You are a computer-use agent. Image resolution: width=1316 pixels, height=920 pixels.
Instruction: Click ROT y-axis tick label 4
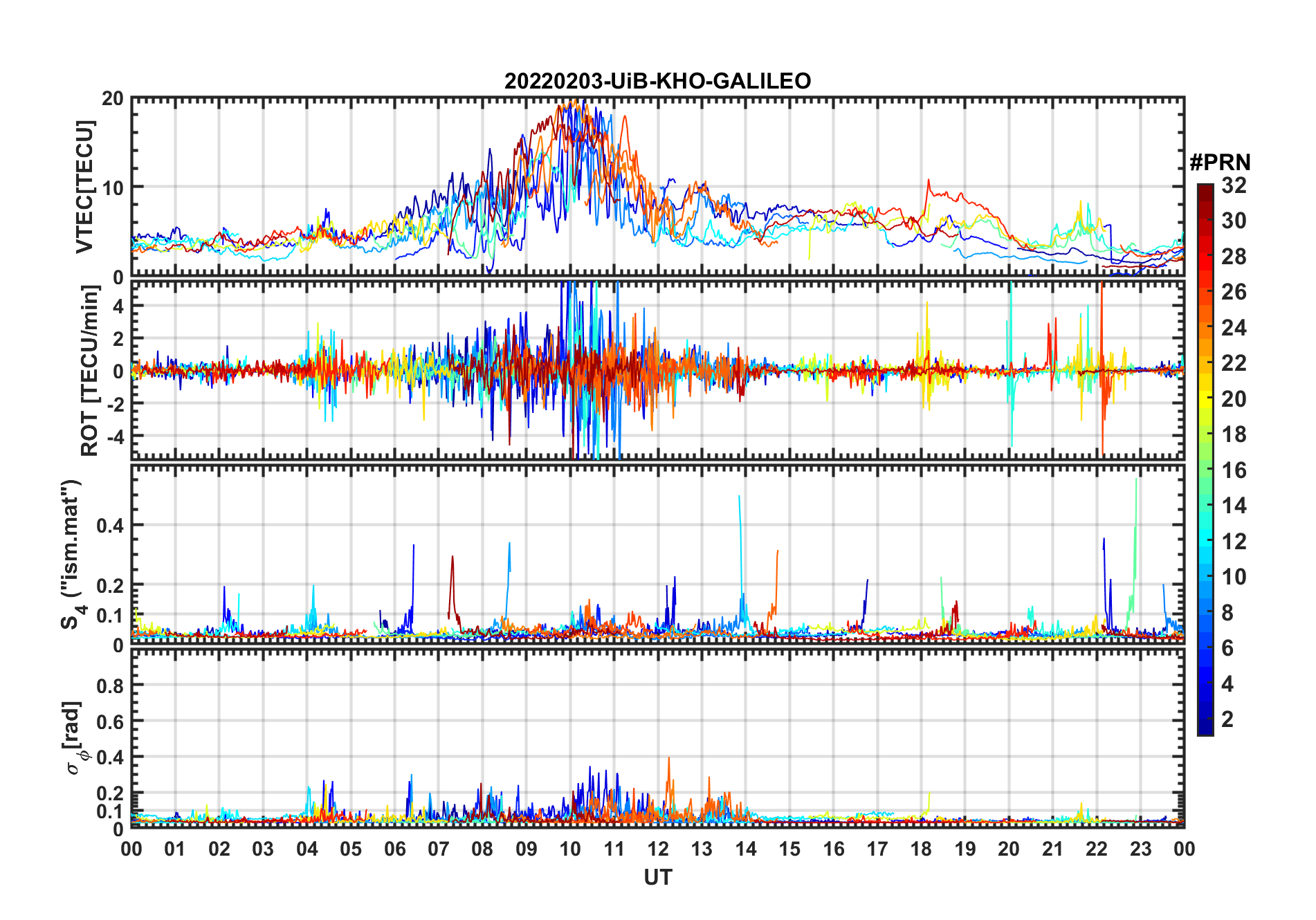pos(118,306)
